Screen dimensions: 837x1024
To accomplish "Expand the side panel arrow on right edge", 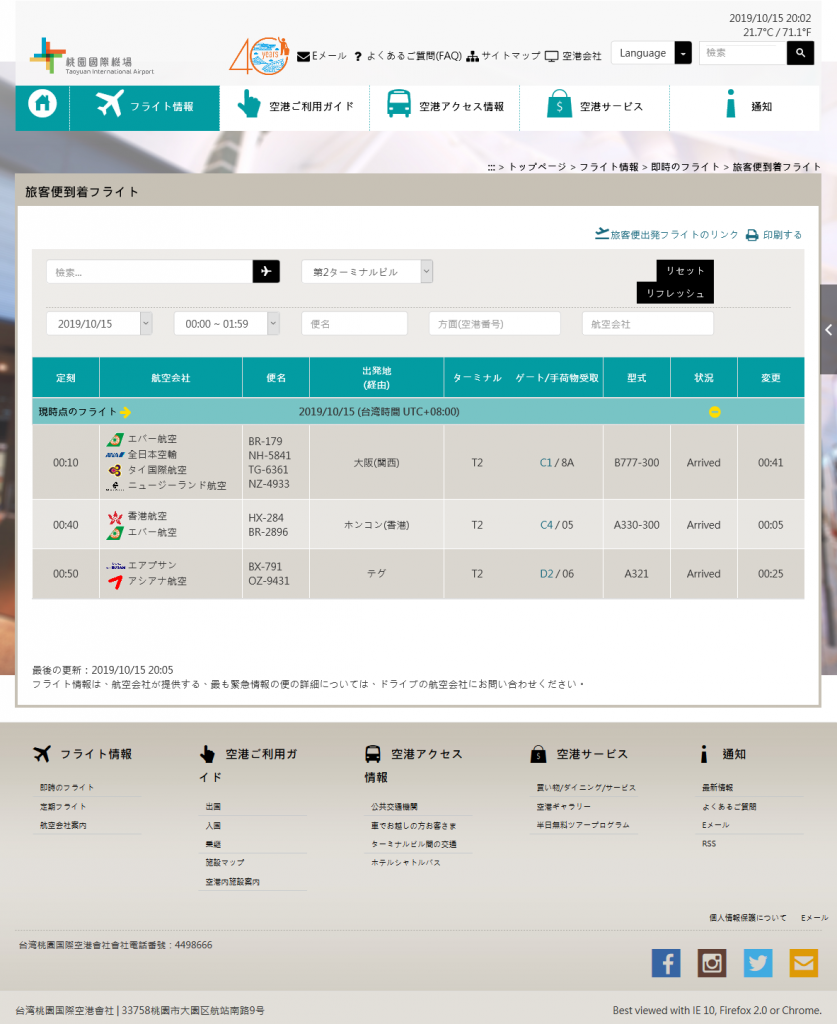I will [828, 329].
